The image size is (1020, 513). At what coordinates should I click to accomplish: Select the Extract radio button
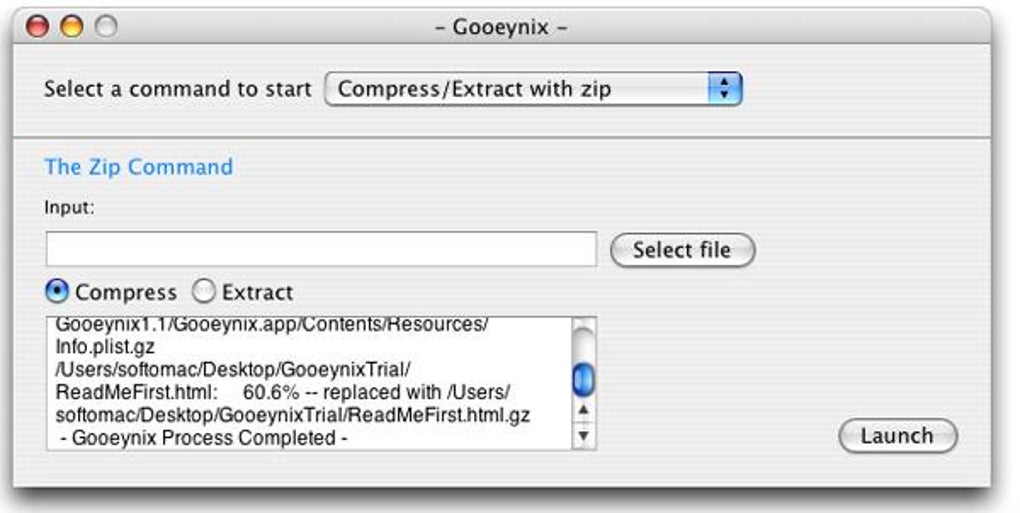tap(204, 292)
